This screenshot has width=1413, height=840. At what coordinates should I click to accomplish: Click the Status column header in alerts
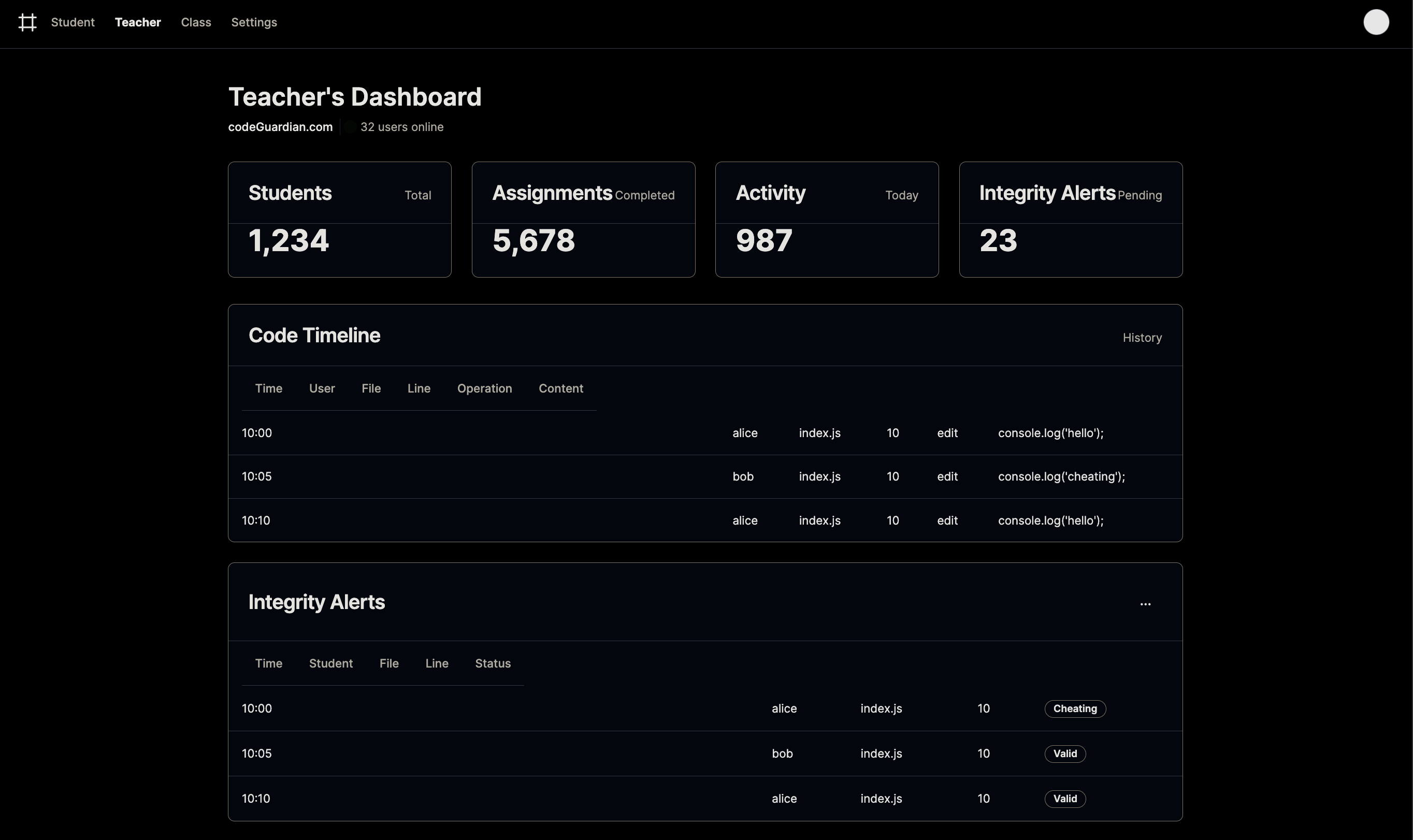pyautogui.click(x=493, y=663)
